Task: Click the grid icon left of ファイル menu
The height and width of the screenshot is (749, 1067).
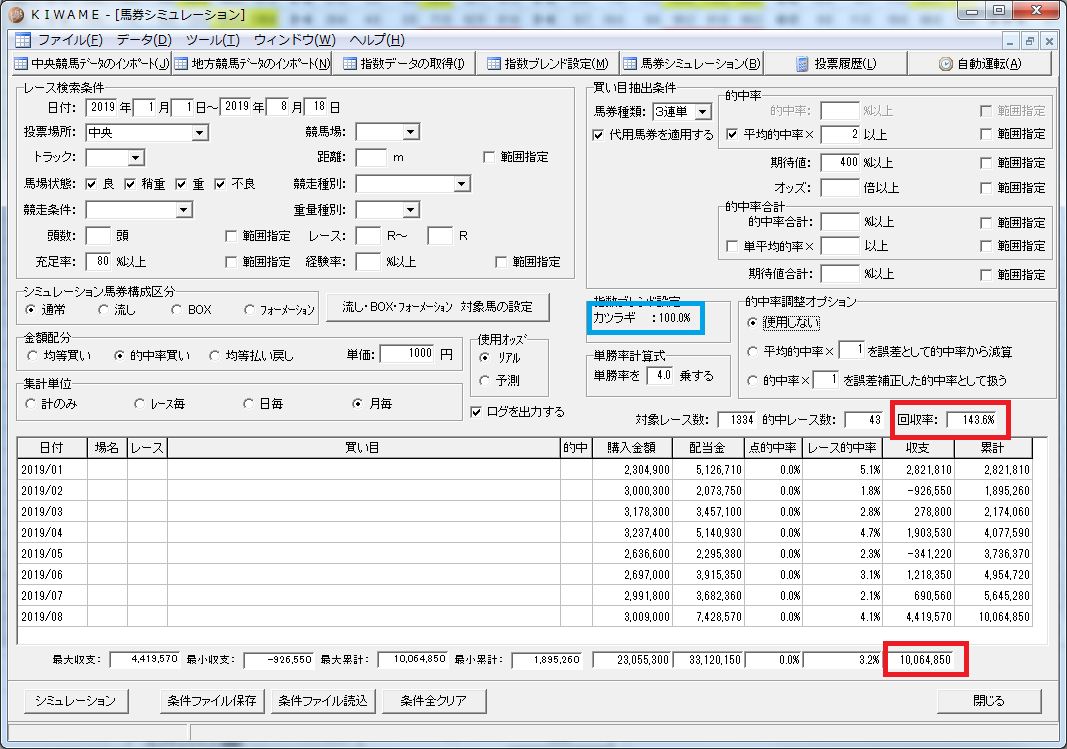Action: click(x=23, y=40)
